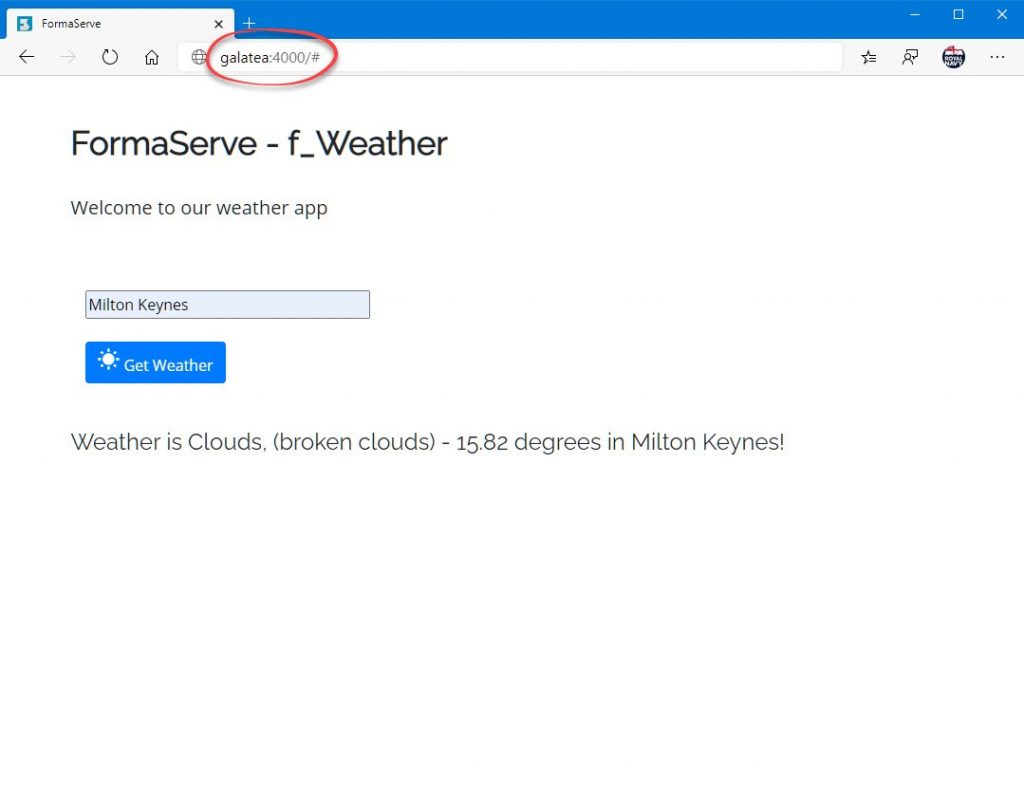Open a new tab with plus button
Image resolution: width=1024 pixels, height=798 pixels.
tap(249, 23)
